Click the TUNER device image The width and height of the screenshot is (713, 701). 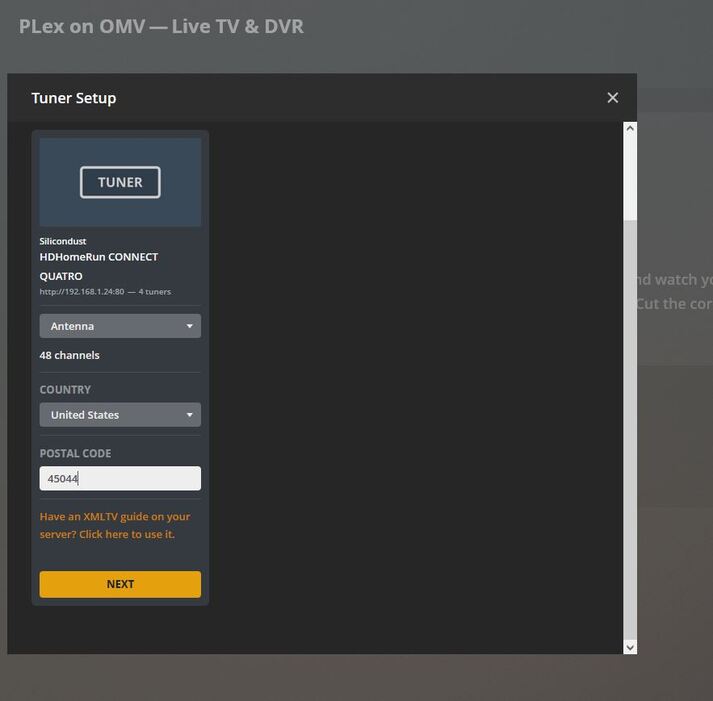coord(120,182)
